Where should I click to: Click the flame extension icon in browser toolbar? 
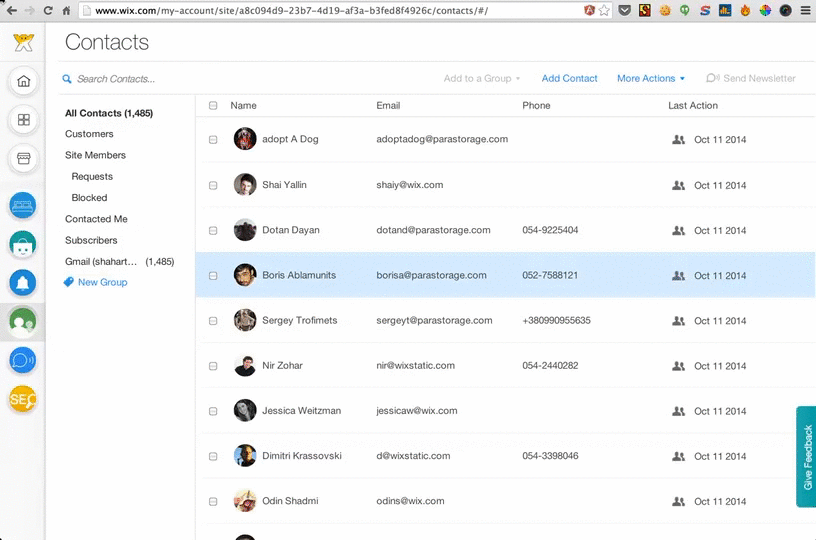(745, 10)
